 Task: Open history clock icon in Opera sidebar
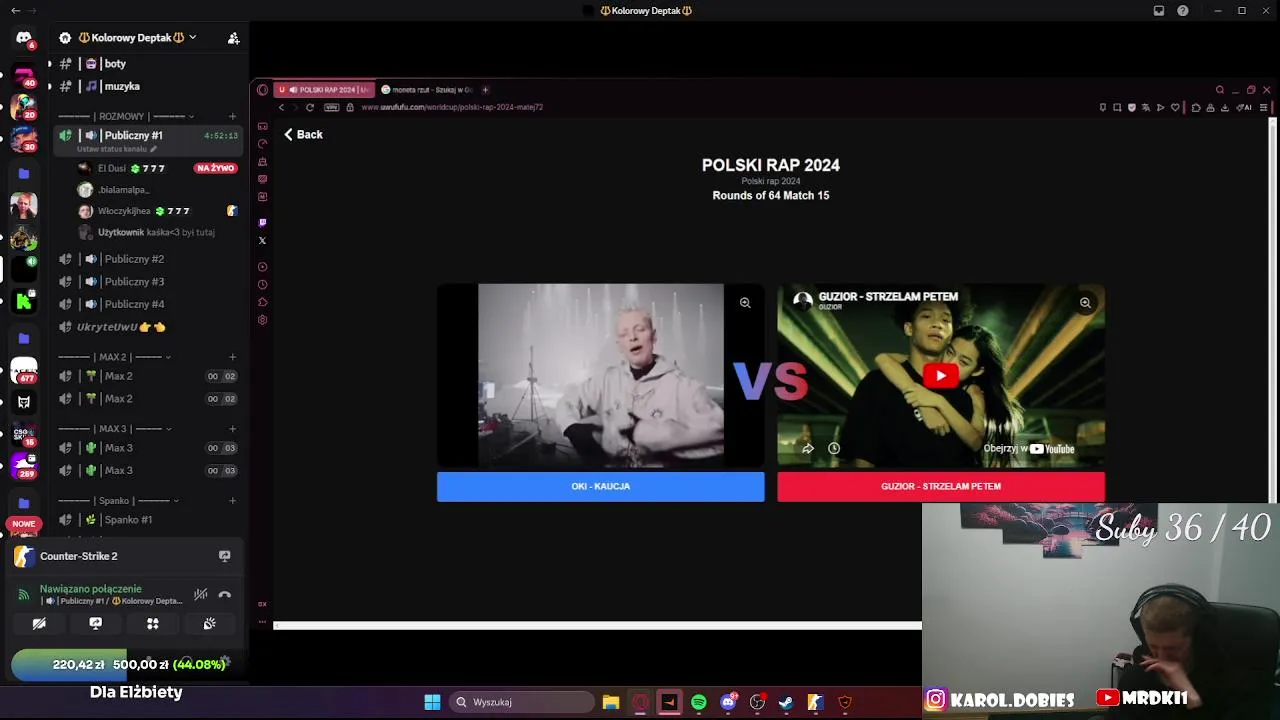tap(262, 284)
